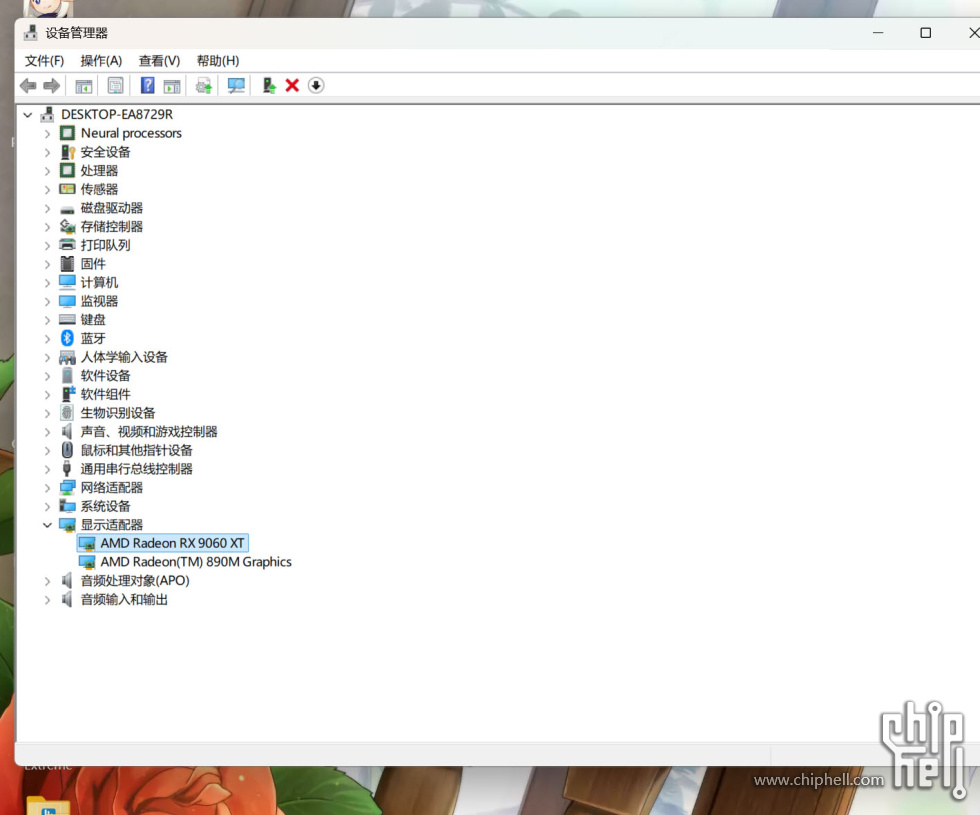Collapse the DESKTOP-EA8729R root node

[28, 115]
